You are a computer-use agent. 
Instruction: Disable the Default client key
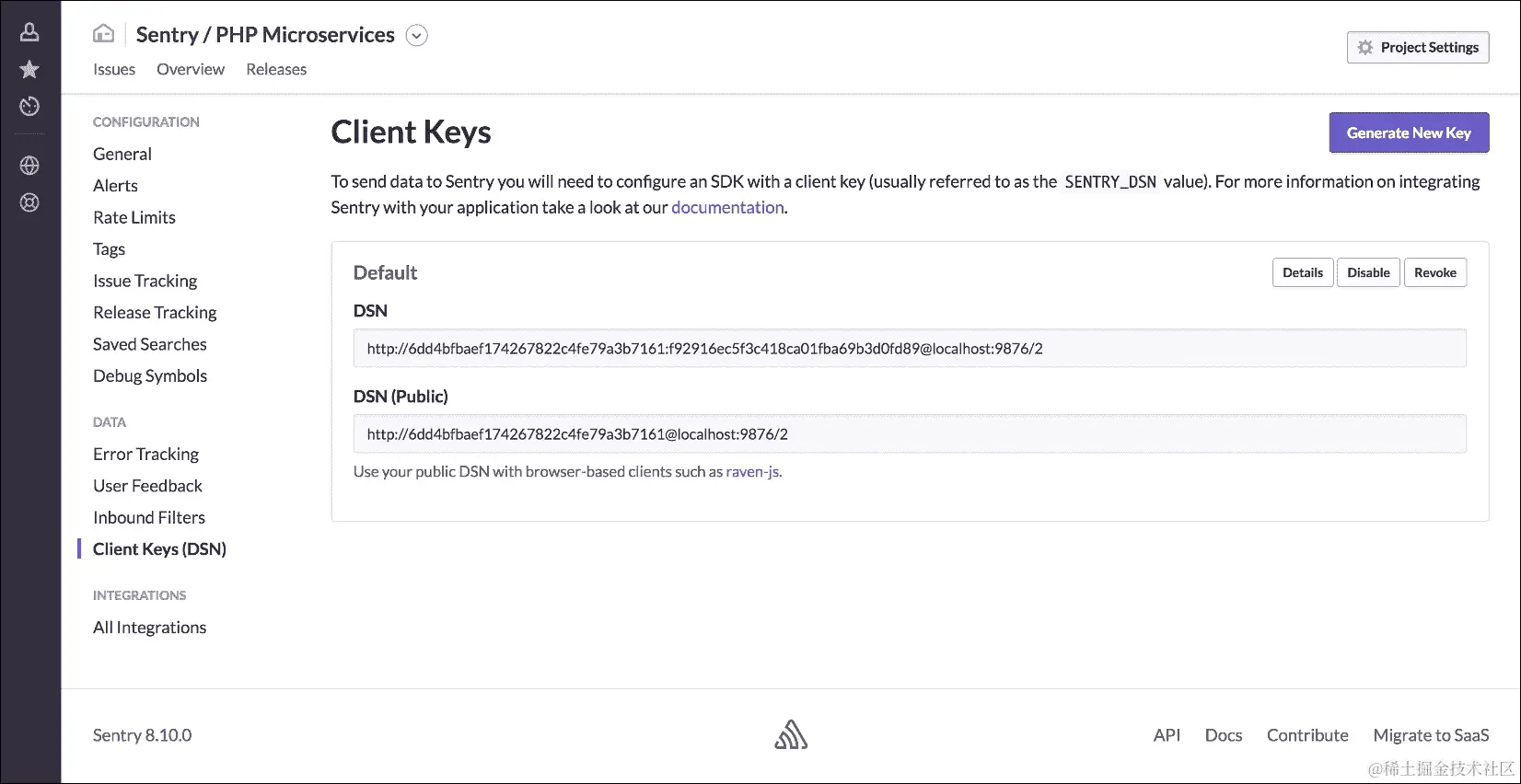click(x=1368, y=272)
